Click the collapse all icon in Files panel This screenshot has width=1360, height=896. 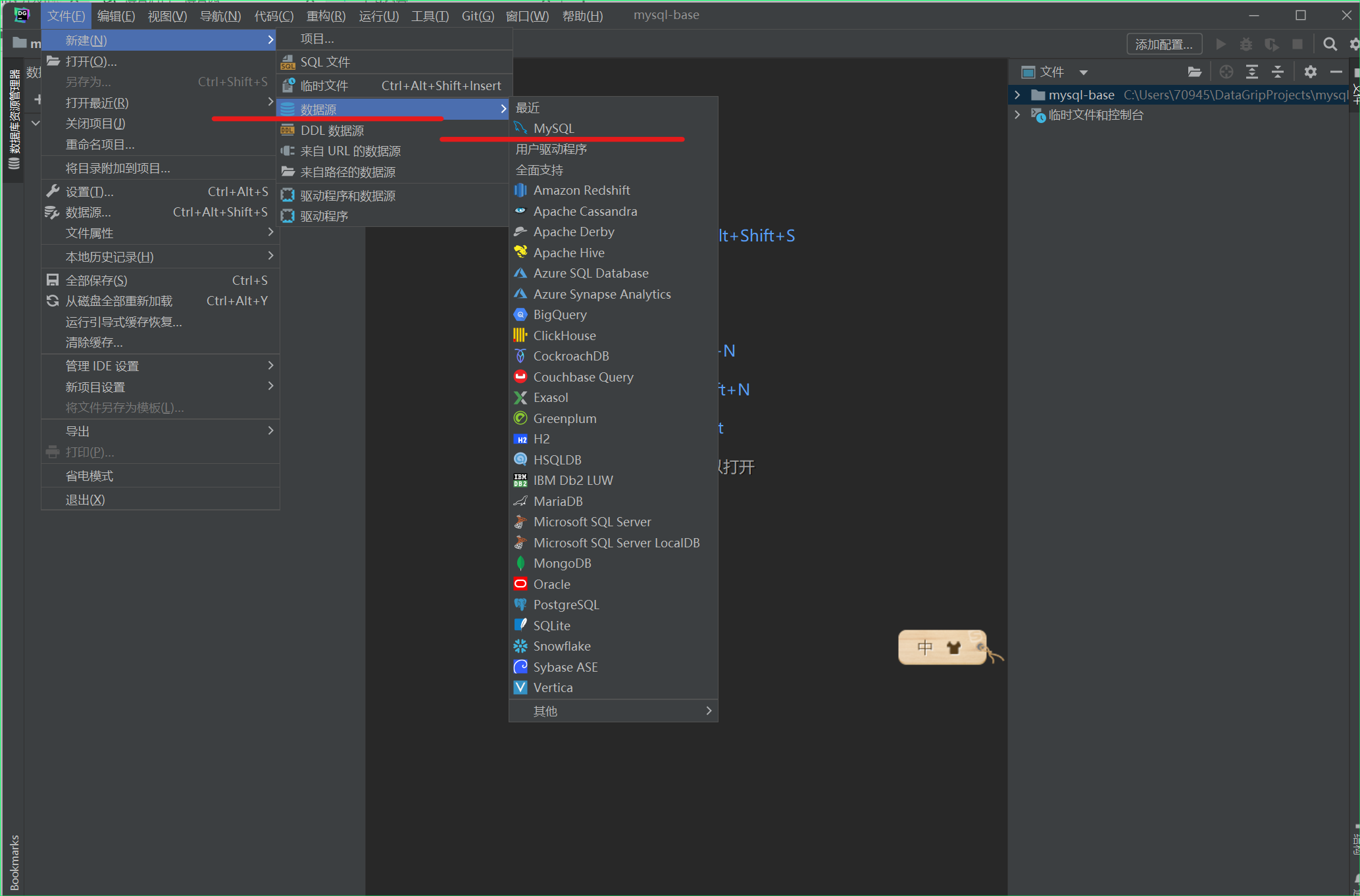click(1277, 72)
